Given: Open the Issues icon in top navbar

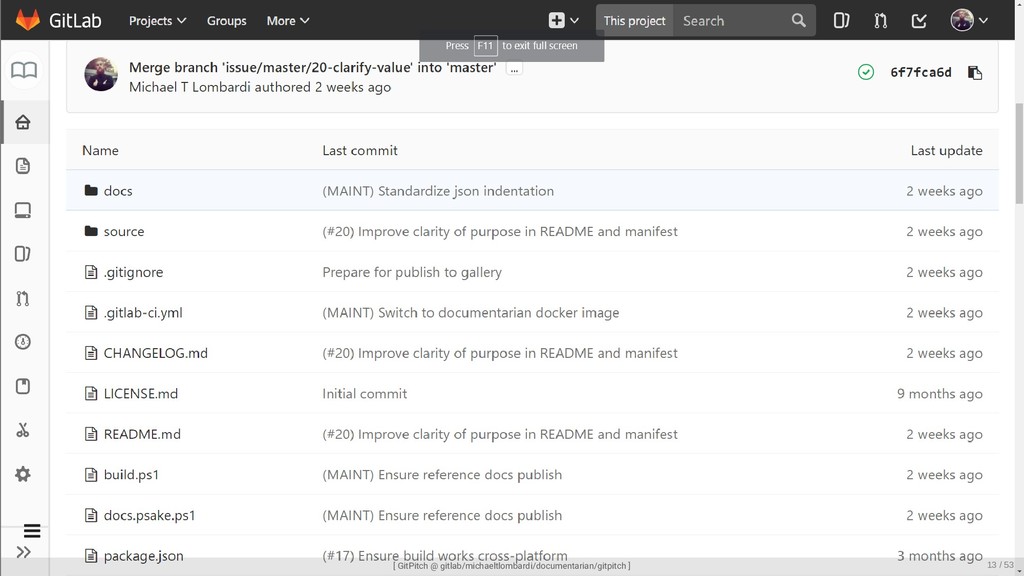Looking at the screenshot, I should click(841, 20).
